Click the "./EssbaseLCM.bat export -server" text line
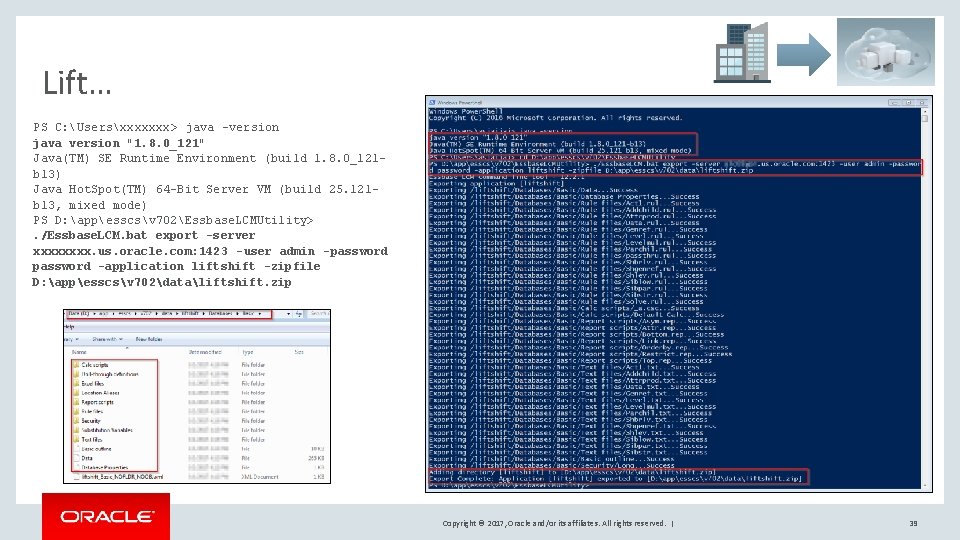 tap(144, 235)
